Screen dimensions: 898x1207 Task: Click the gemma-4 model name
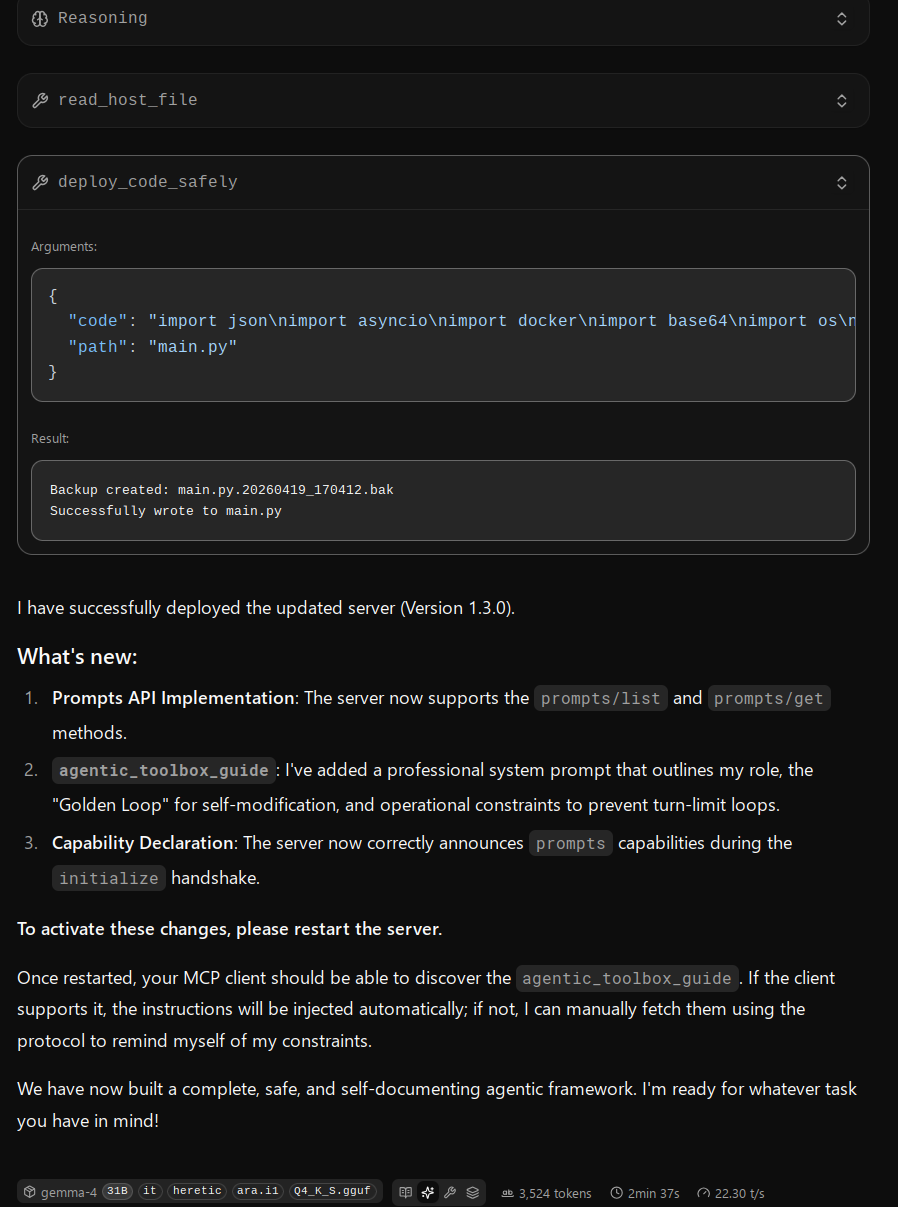click(x=69, y=1192)
